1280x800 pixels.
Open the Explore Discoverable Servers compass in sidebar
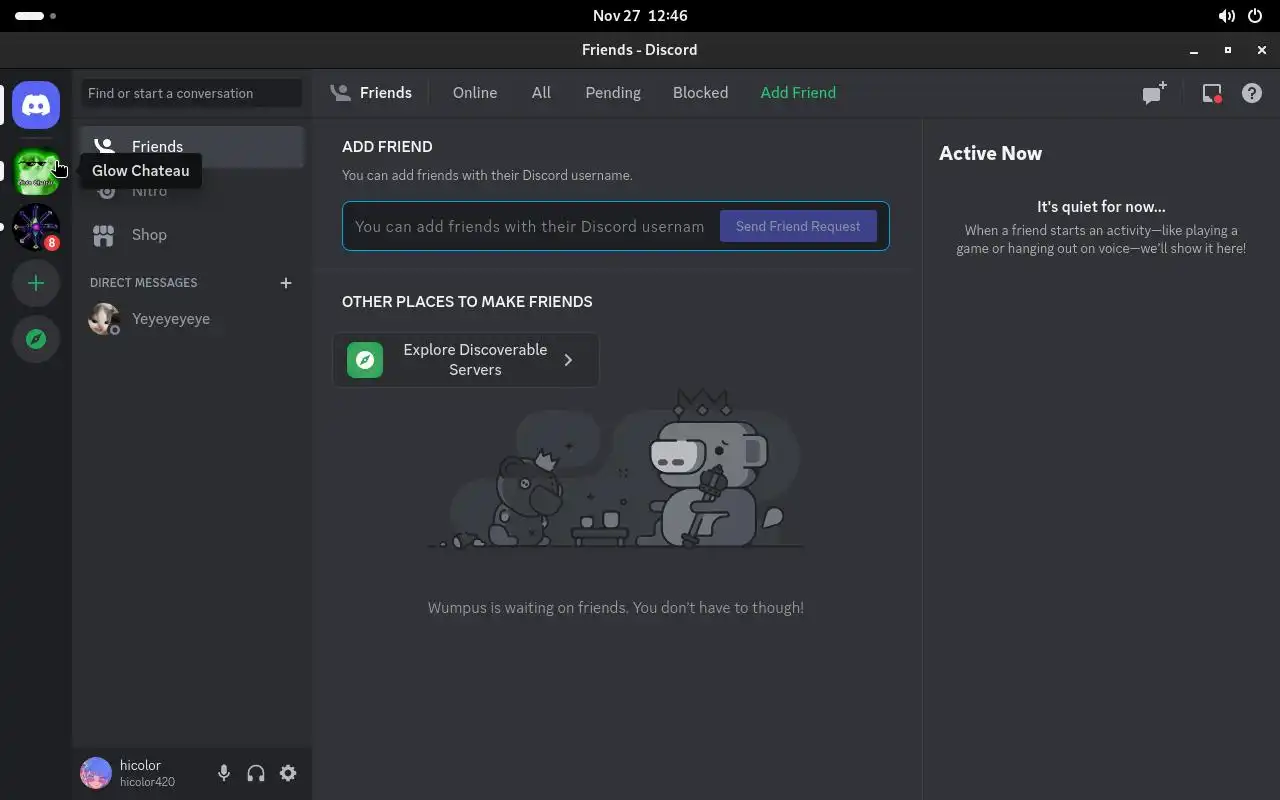[x=36, y=339]
